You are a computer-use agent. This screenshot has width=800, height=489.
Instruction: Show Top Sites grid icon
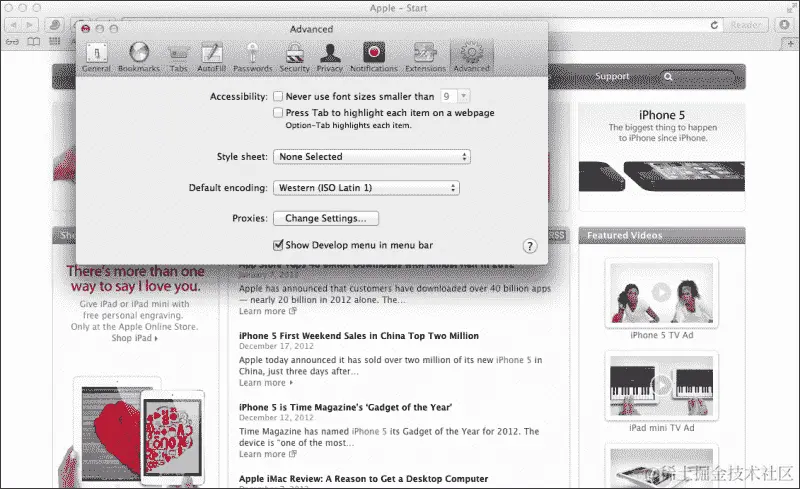55,41
